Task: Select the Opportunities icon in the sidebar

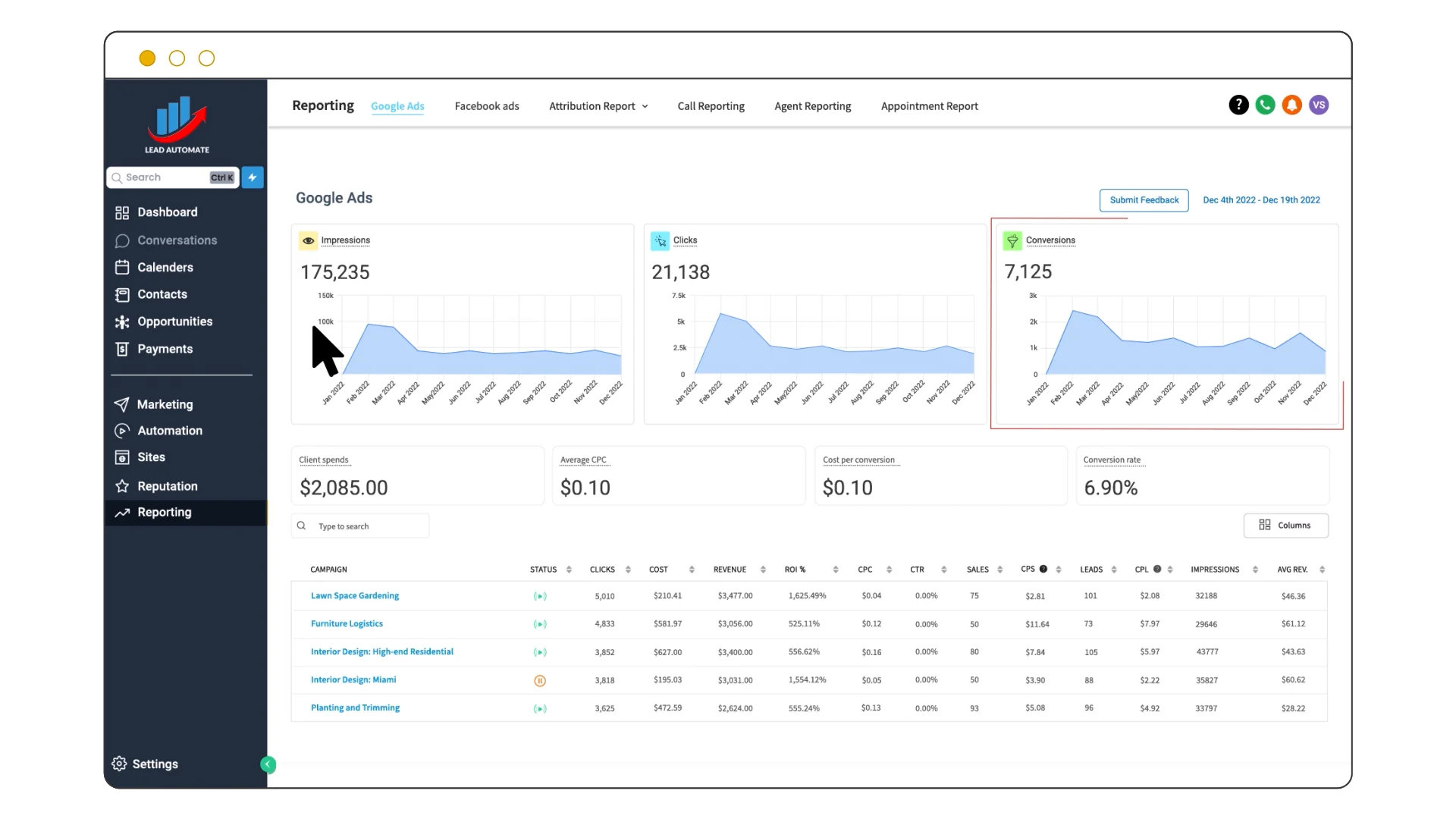Action: tap(122, 322)
